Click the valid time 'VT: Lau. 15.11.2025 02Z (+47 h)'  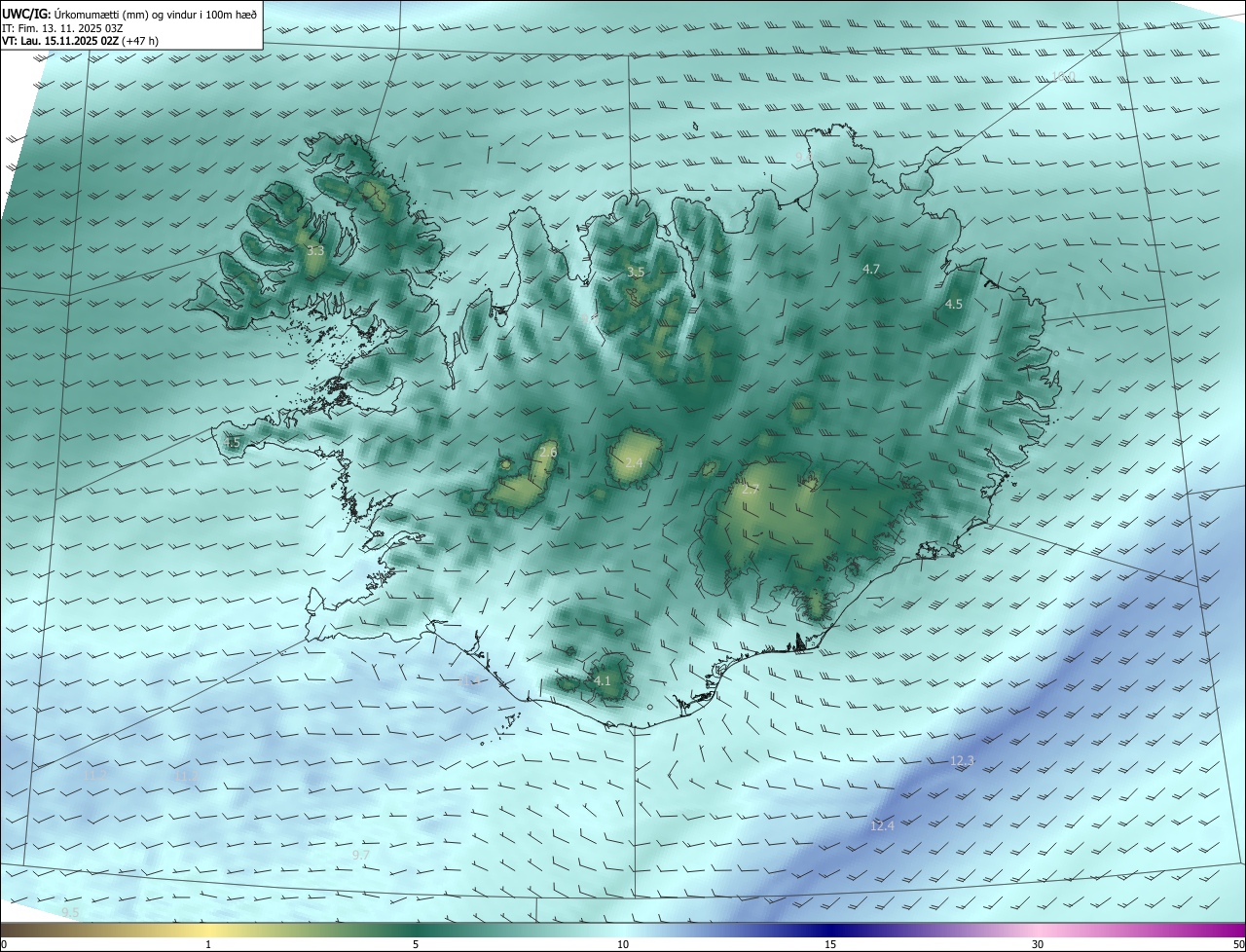click(x=81, y=41)
